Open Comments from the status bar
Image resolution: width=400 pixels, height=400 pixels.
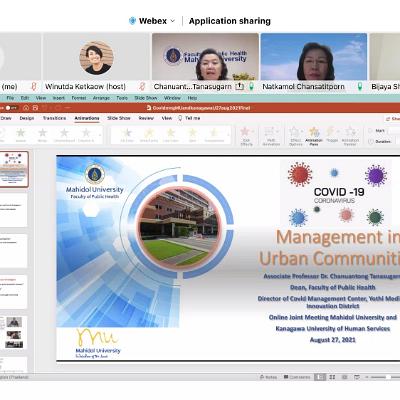[x=297, y=377]
